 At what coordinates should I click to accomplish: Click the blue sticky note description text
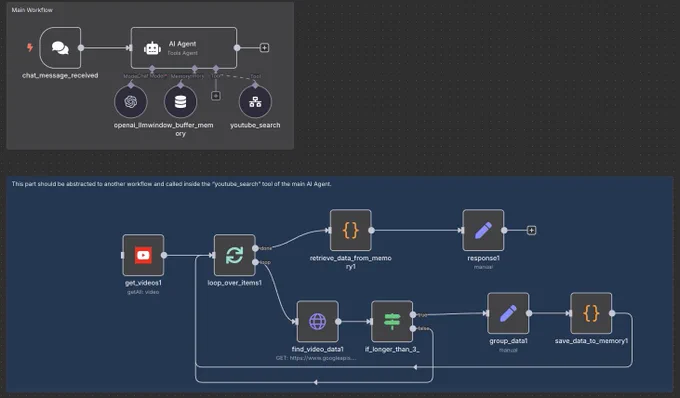pyautogui.click(x=171, y=184)
